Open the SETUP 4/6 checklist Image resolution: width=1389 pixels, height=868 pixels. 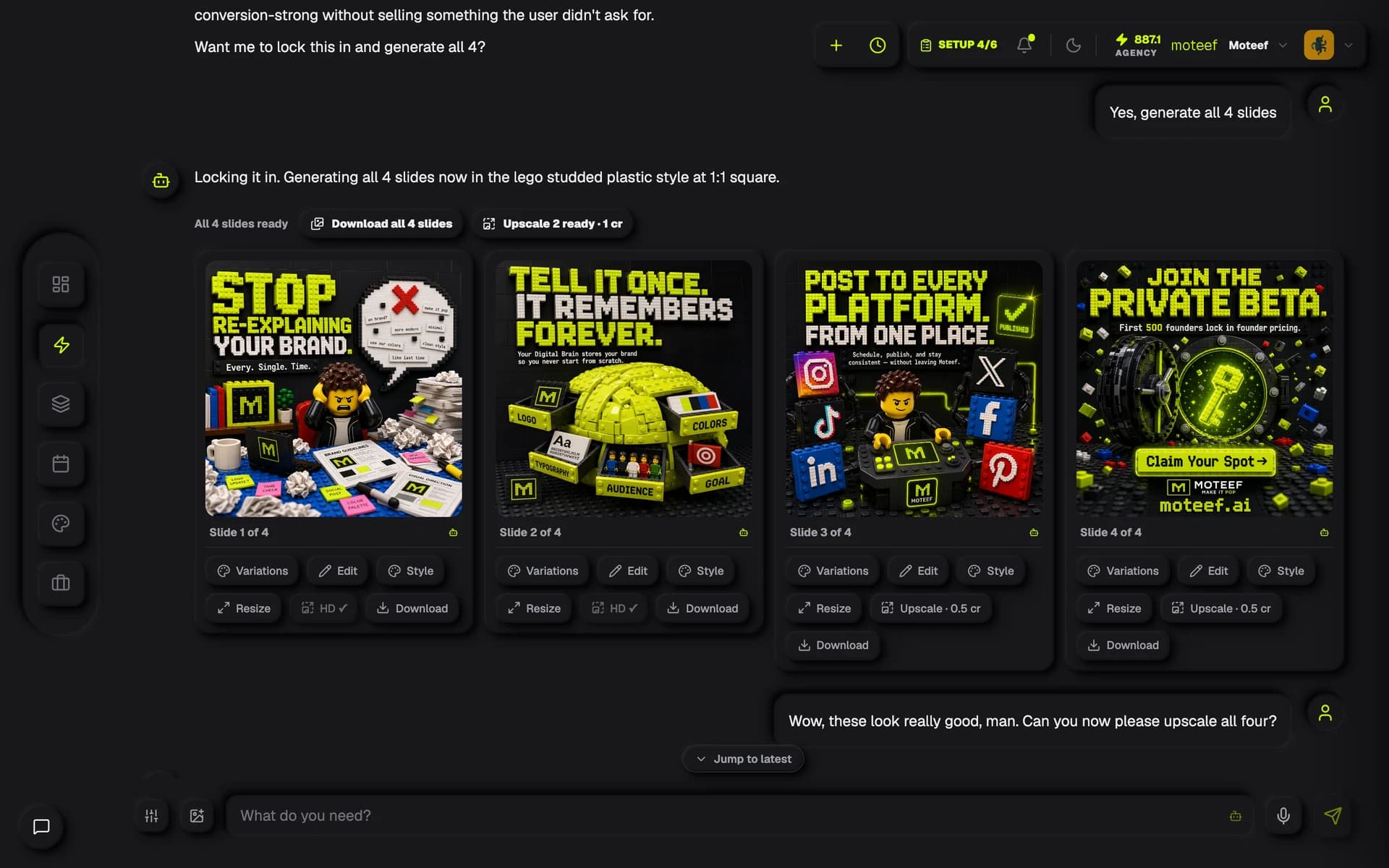coord(959,45)
